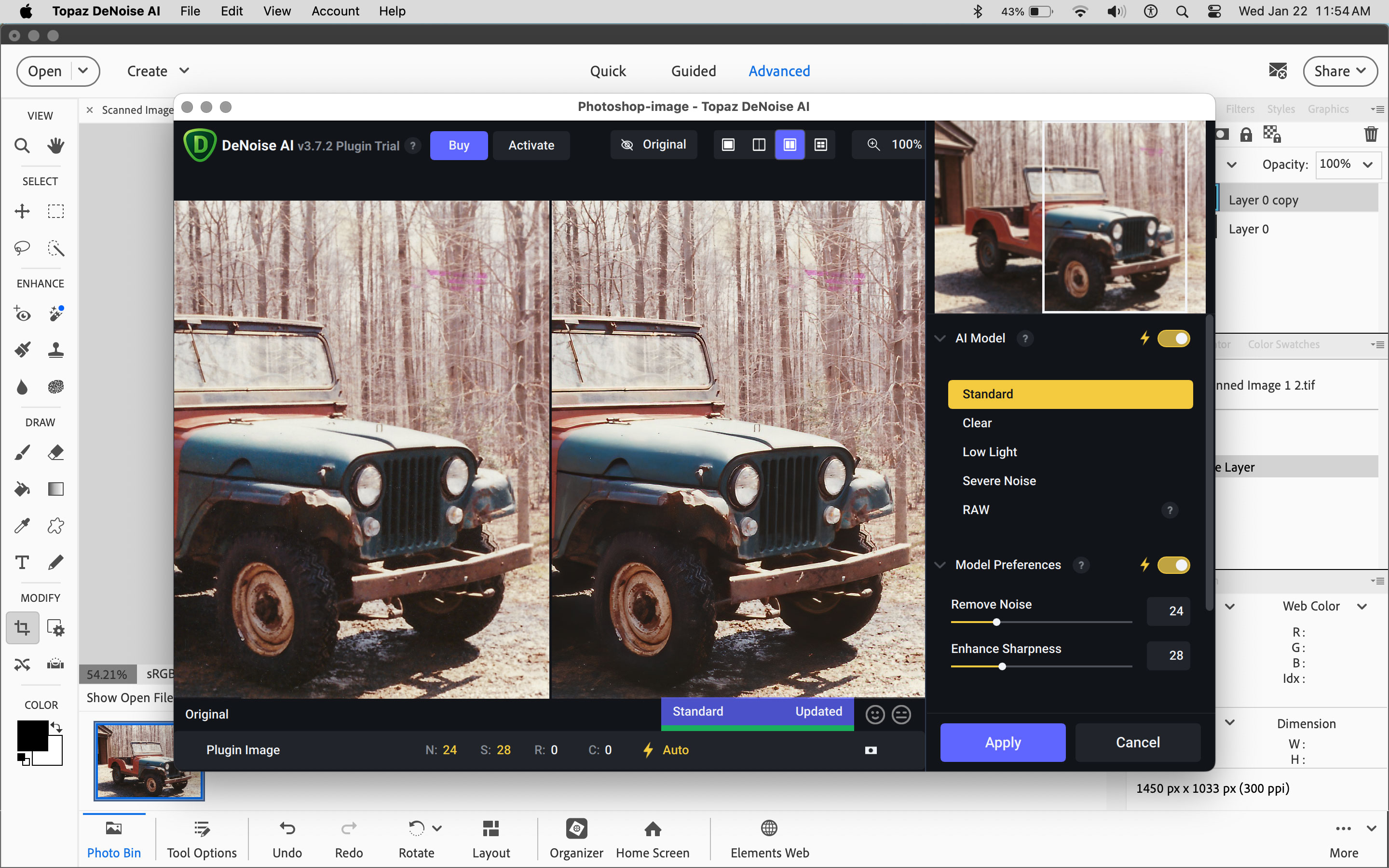Open the Account menu
Screen dimensions: 1389x868
tap(335, 11)
